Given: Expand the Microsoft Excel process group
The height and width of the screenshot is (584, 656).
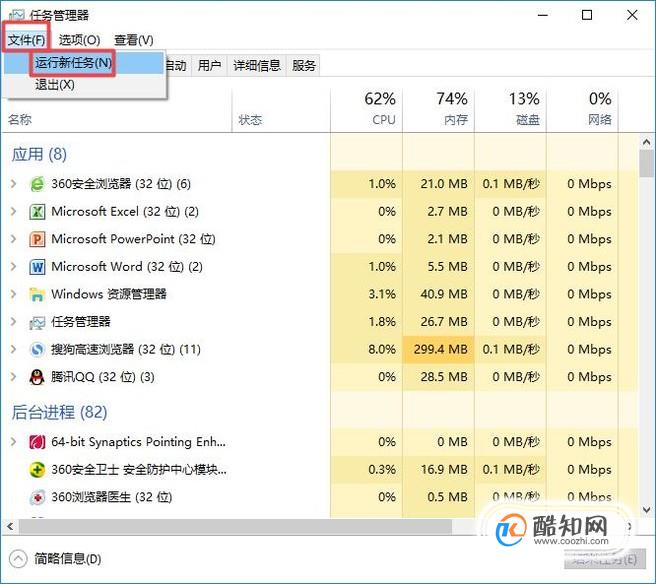Looking at the screenshot, I should (14, 211).
